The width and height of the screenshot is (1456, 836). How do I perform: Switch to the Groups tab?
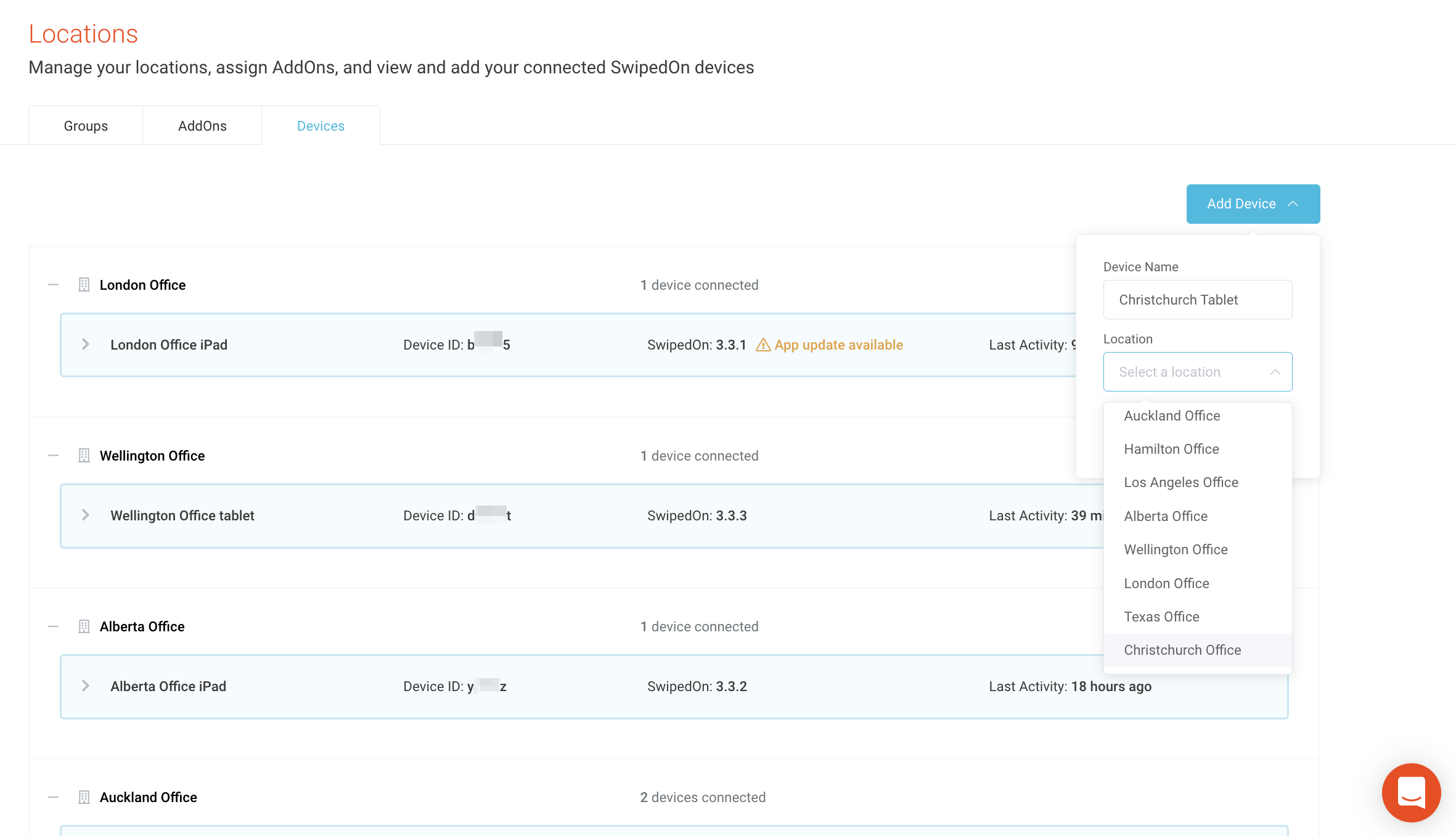click(86, 126)
